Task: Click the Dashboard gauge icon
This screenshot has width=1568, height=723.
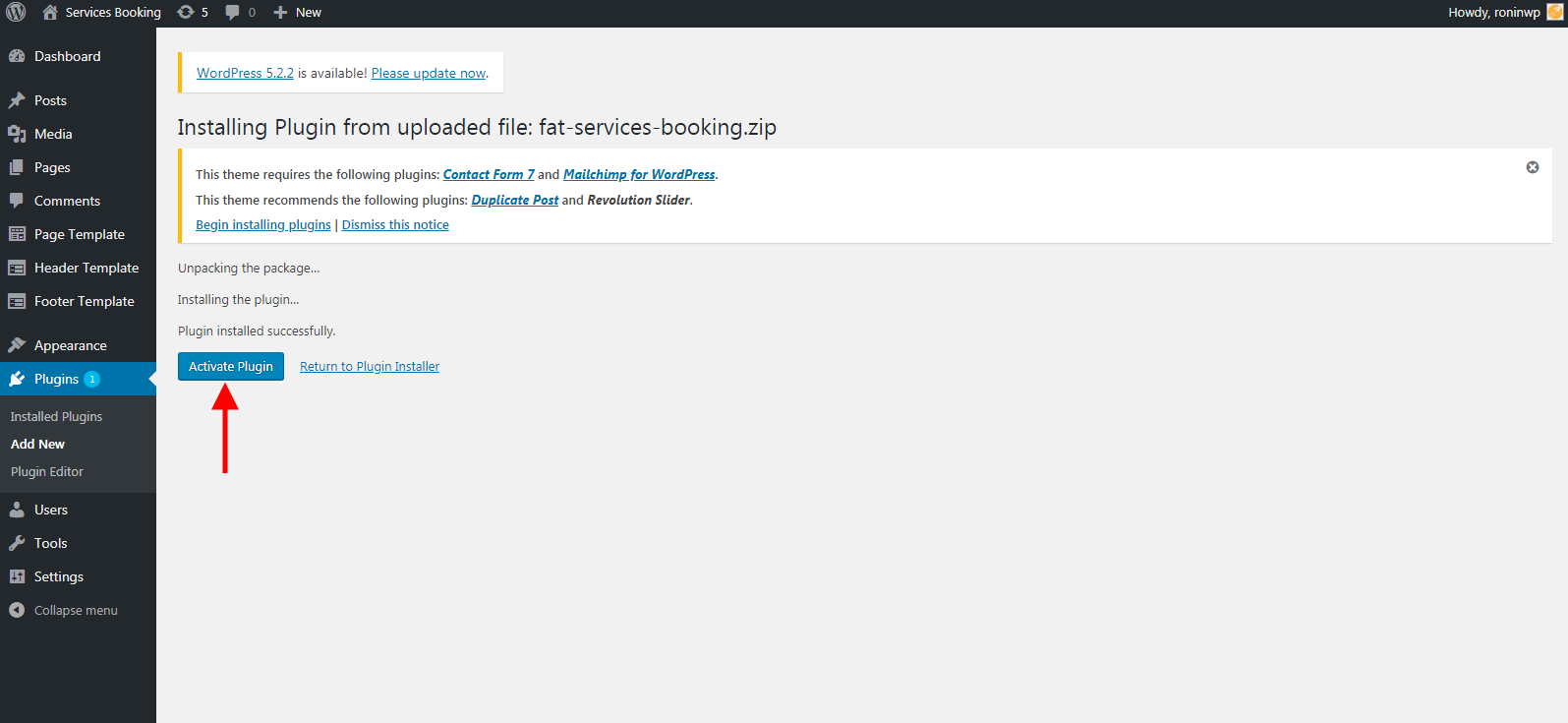Action: click(17, 56)
